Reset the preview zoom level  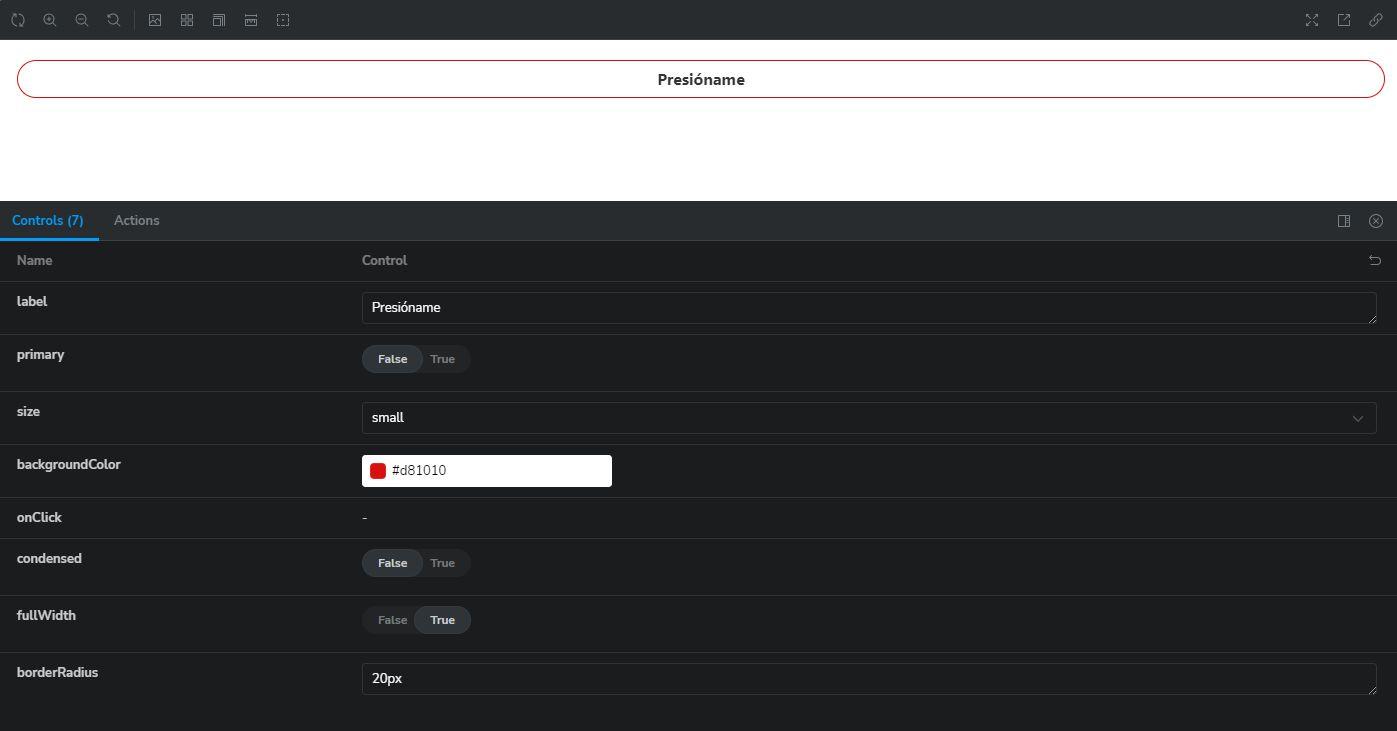tap(114, 20)
